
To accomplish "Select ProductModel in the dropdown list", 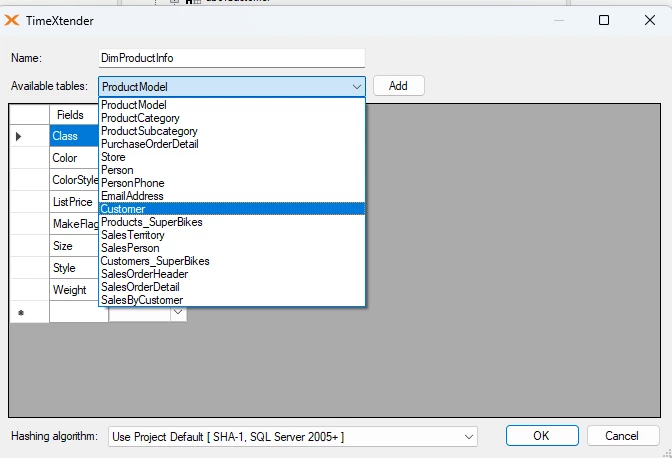I will point(231,105).
